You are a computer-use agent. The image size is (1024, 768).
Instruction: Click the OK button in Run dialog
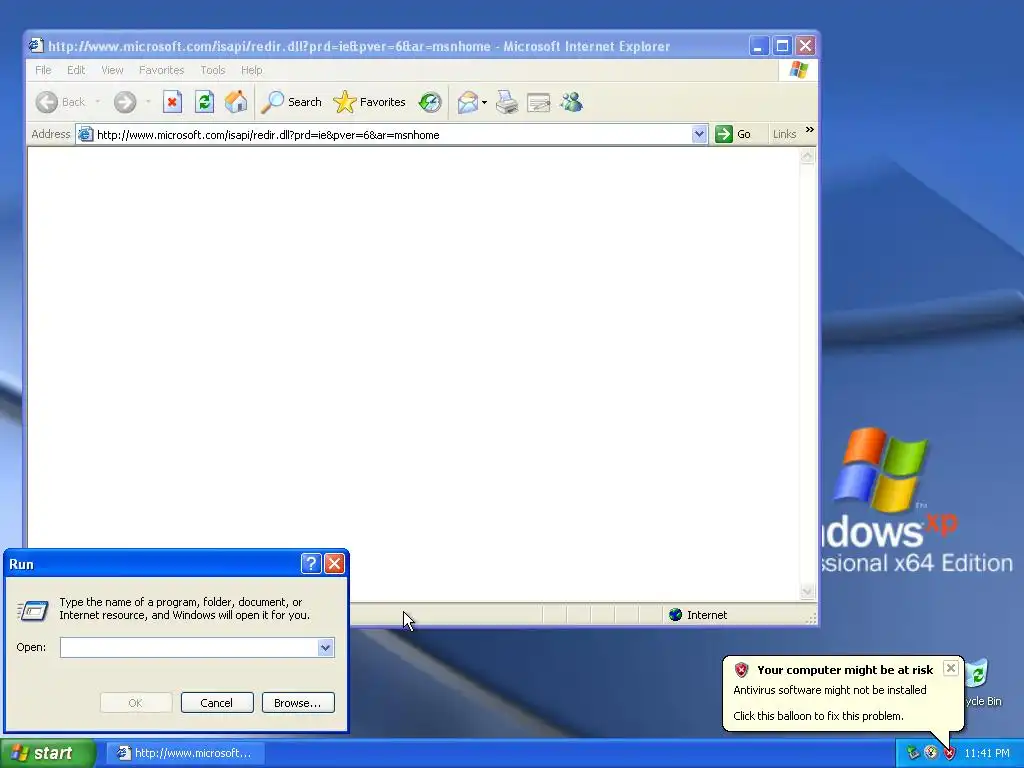coord(136,703)
